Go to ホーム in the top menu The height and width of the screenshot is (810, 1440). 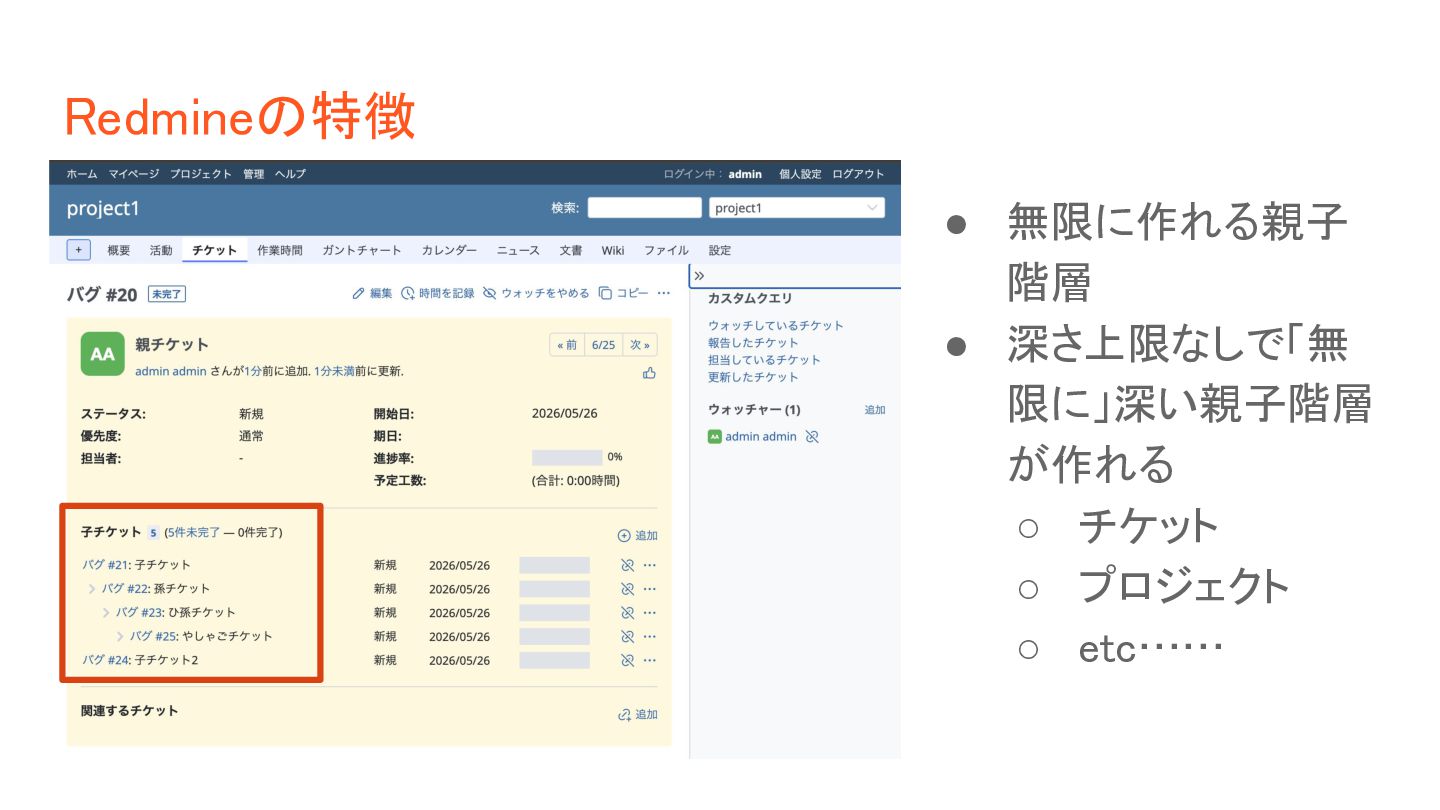tap(82, 174)
